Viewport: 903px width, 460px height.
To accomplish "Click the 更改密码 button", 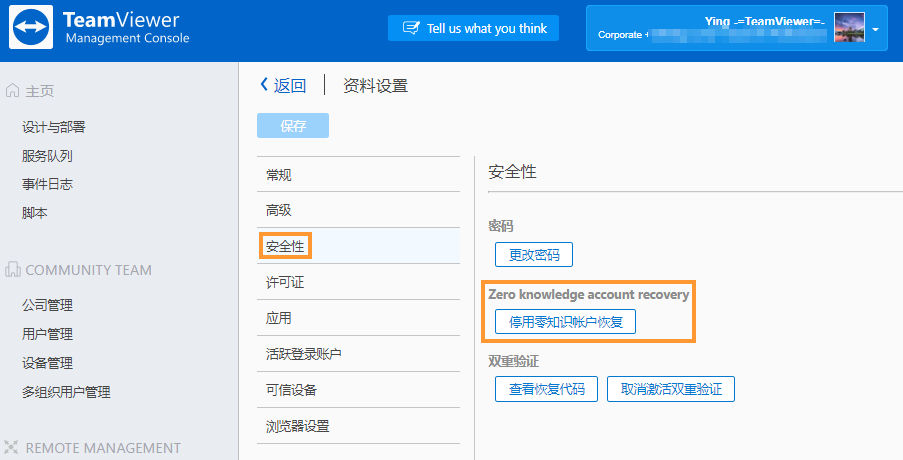I will [534, 254].
